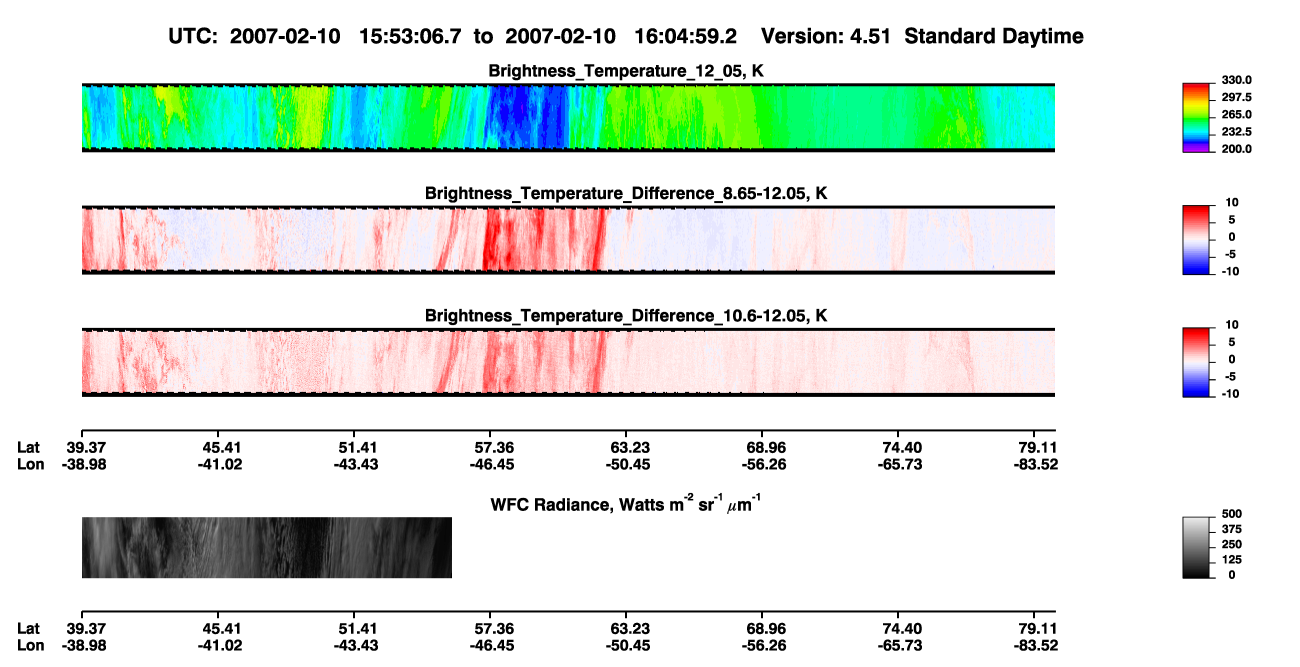Screen dimensions: 1300x667
Task: Click the 265.0 colorbar label
Action: 1237,114
